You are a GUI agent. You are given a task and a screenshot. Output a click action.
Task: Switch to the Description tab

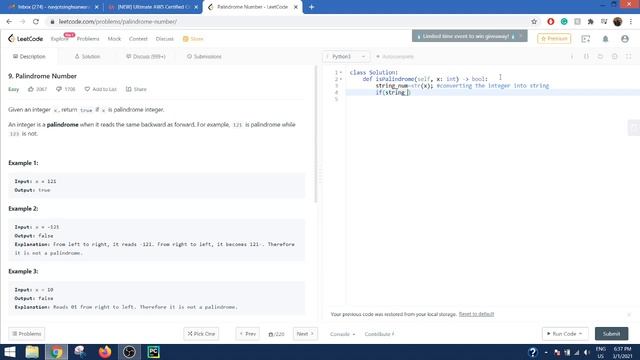coord(29,56)
